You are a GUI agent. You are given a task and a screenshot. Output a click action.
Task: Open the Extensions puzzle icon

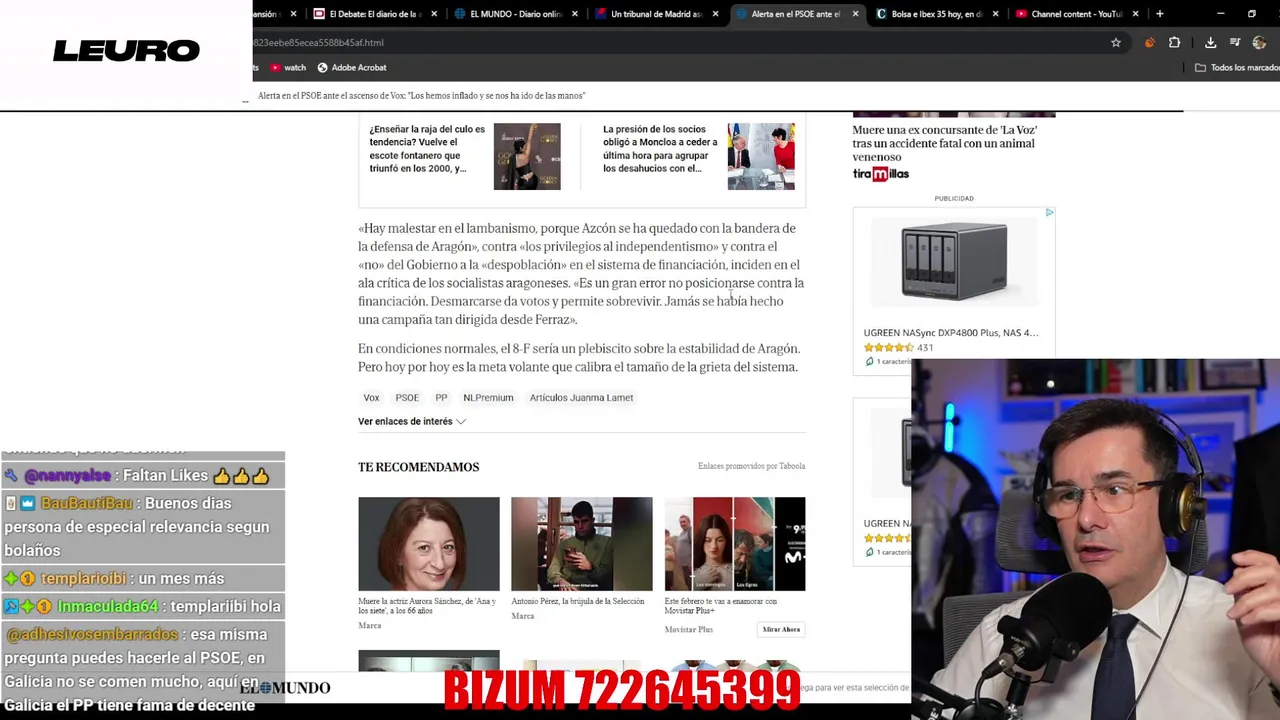(1174, 43)
